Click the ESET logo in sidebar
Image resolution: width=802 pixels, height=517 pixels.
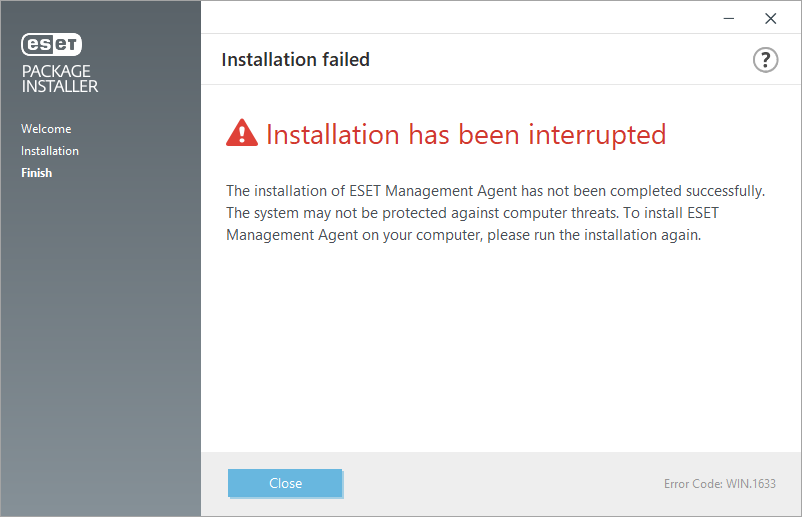(52, 45)
